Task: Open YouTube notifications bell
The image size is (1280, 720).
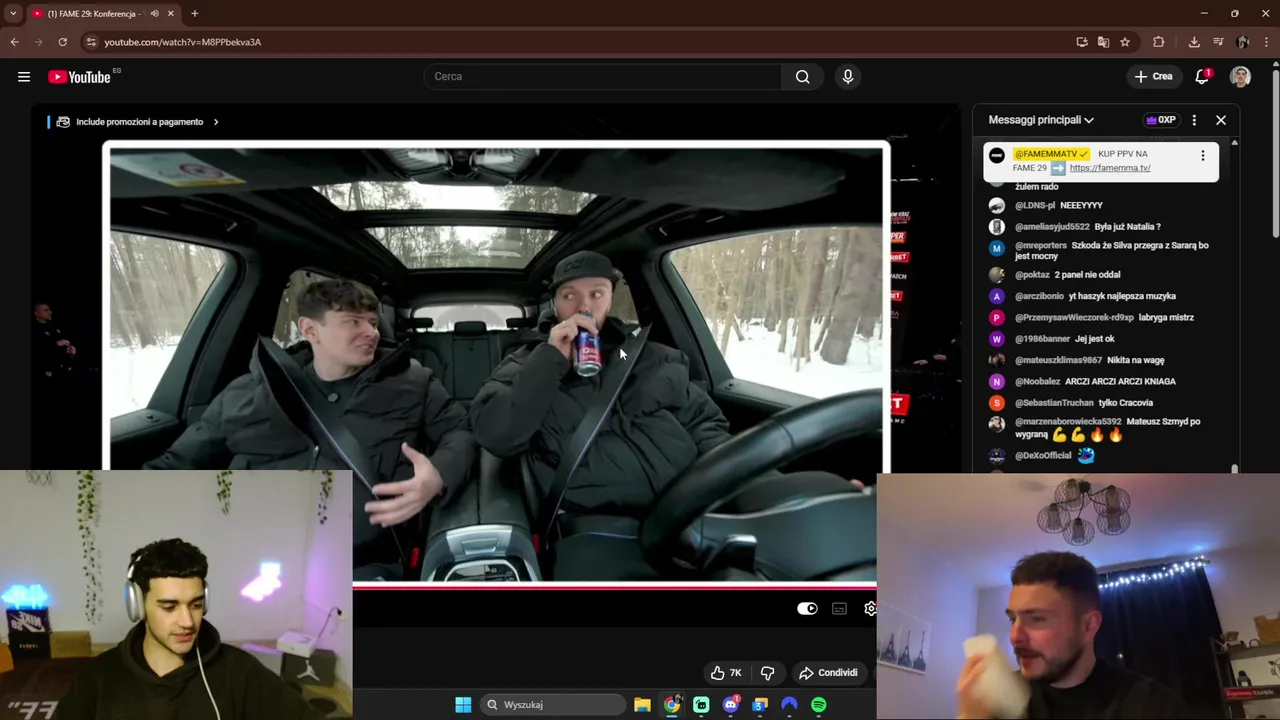Action: [1203, 77]
